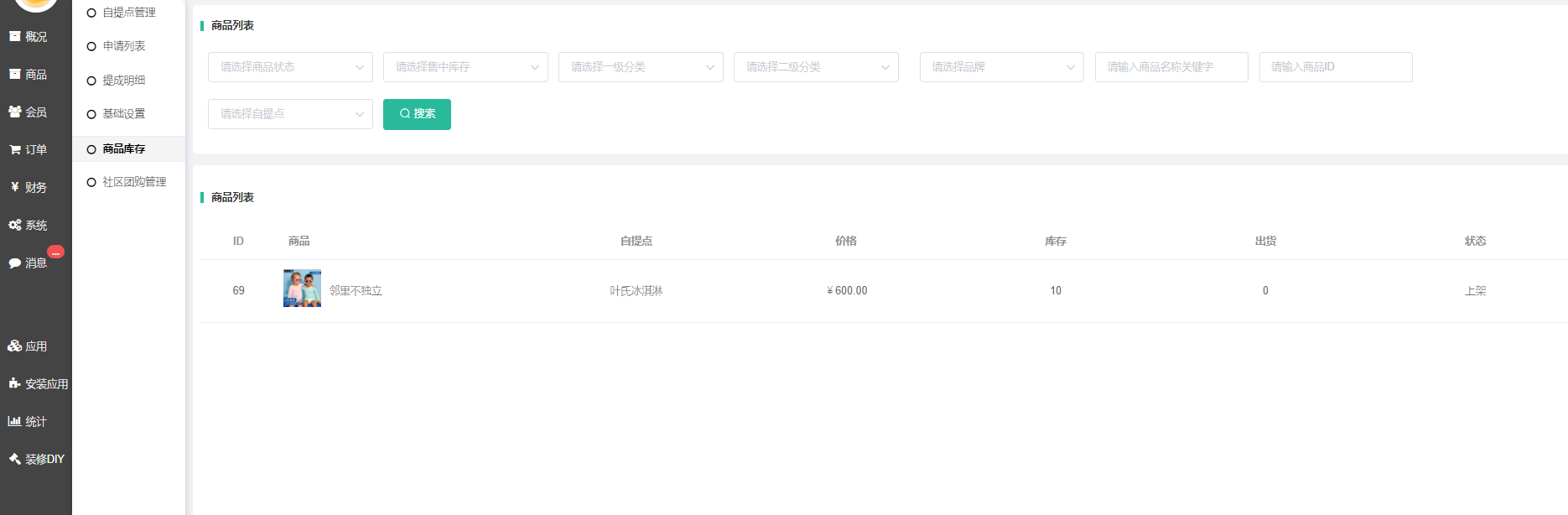Open the 统计 bar chart icon
Image resolution: width=1568 pixels, height=515 pixels.
15,422
